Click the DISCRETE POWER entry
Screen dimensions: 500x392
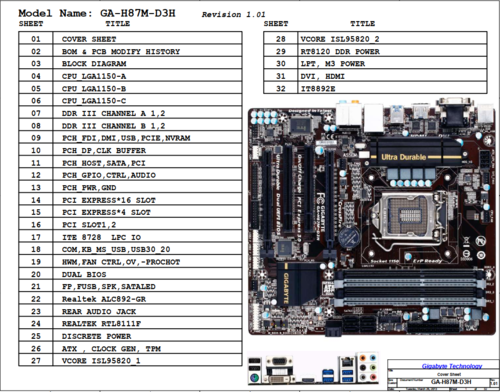[x=96, y=336]
